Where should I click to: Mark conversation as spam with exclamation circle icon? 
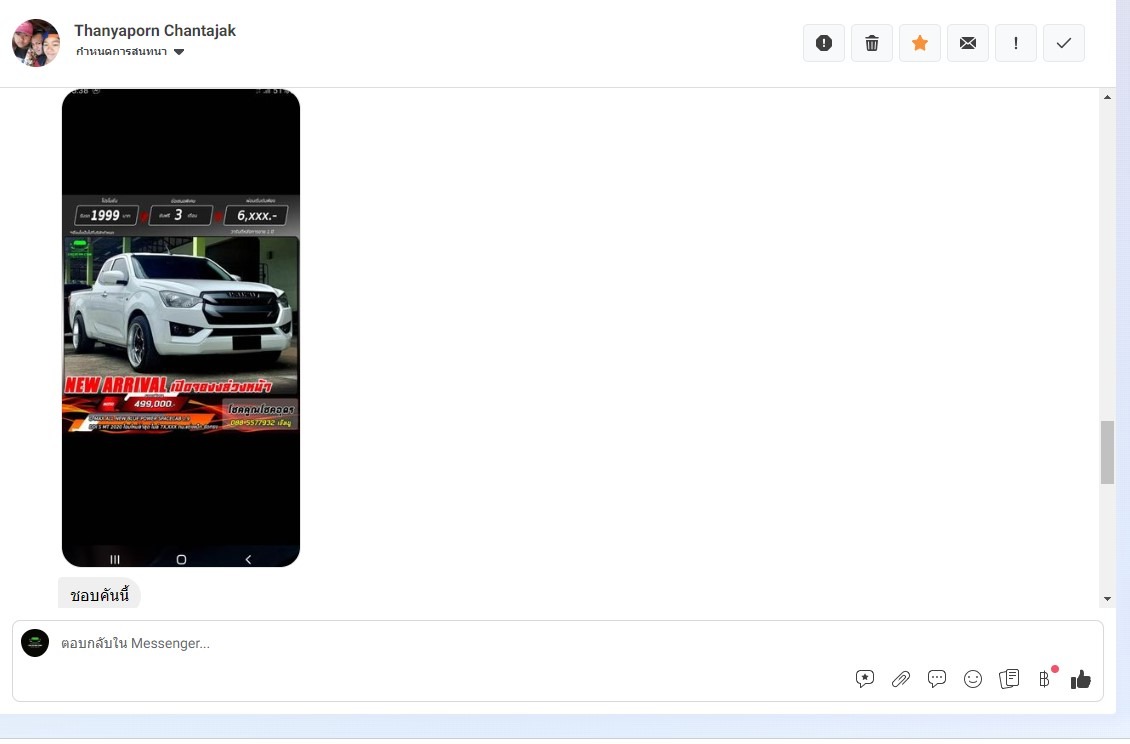coord(824,43)
